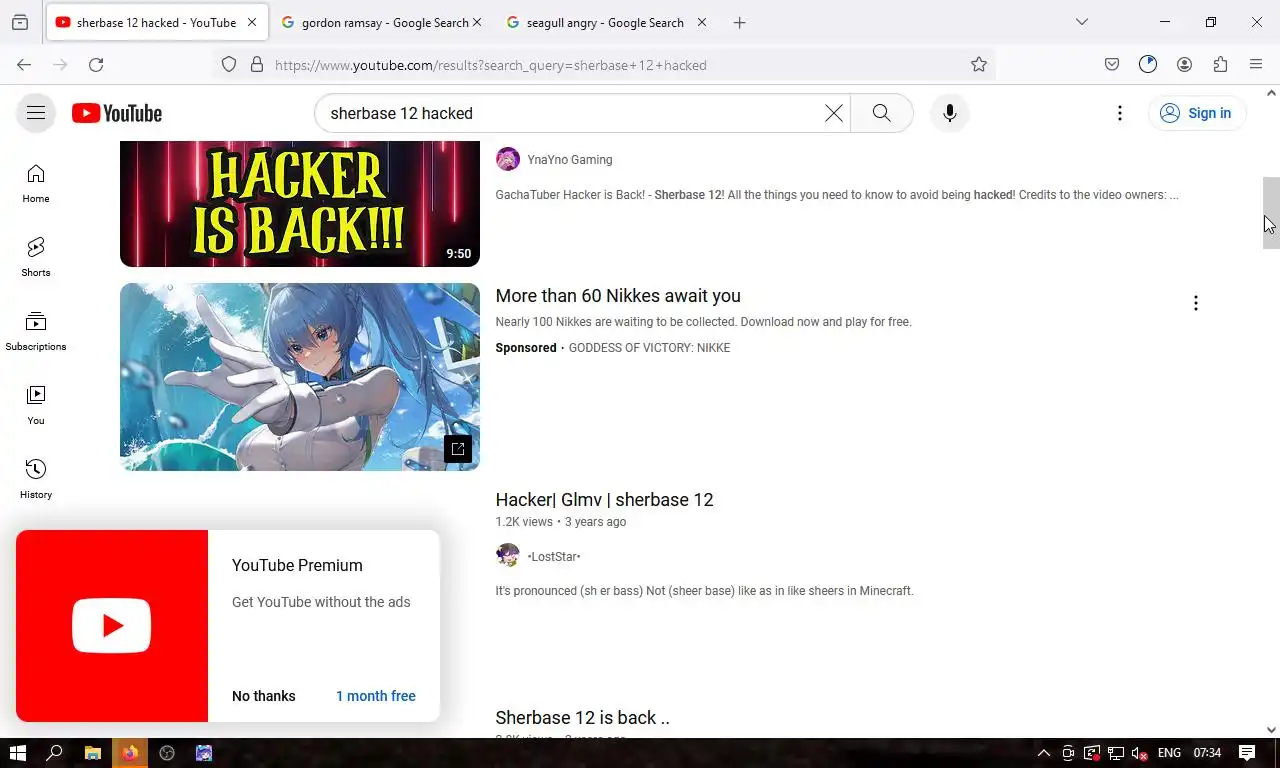Select the sherbase 12 hacked YouTube tab
Viewport: 1280px width, 768px height.
pyautogui.click(x=156, y=22)
